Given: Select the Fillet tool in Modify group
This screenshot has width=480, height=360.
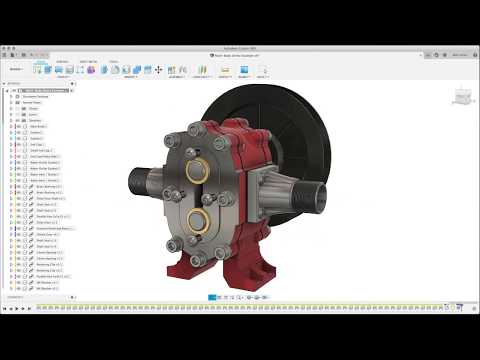Looking at the screenshot, I should [115, 70].
